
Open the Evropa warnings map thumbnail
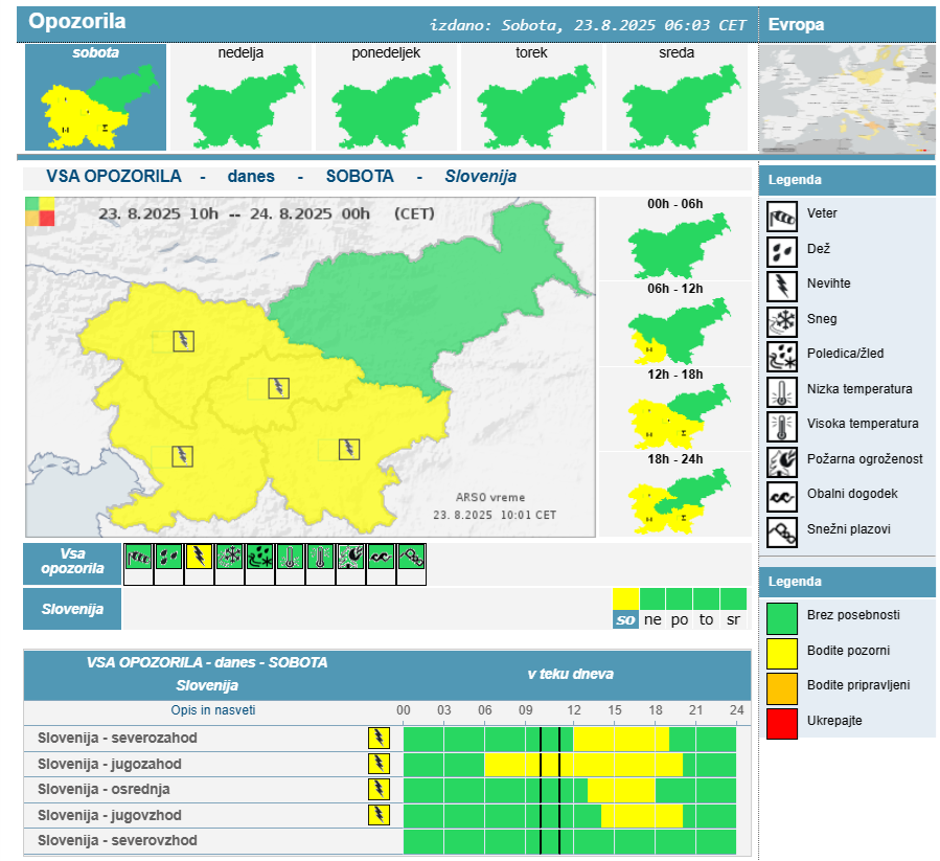pos(847,98)
